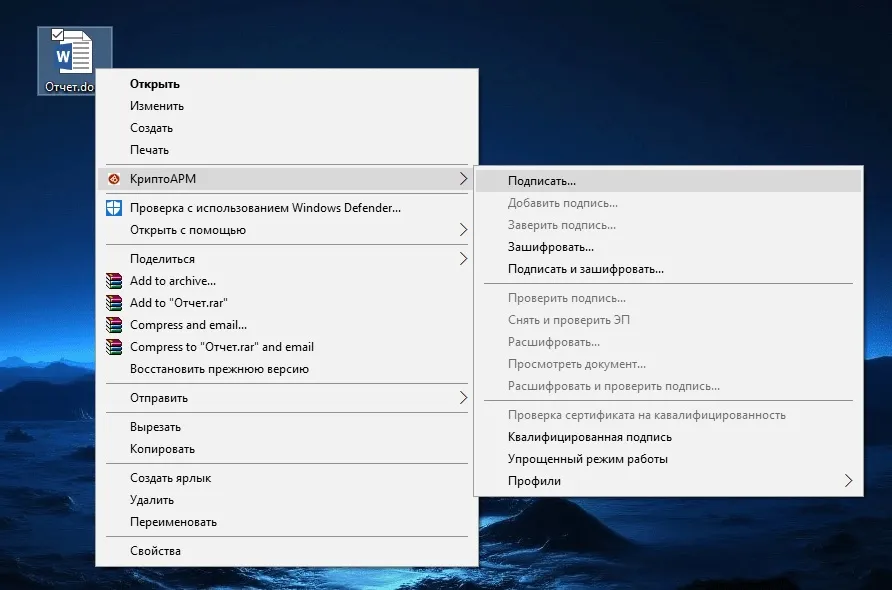Click the WinRAR icon beside "Compress and email..."
This screenshot has height=590, width=892.
click(116, 325)
